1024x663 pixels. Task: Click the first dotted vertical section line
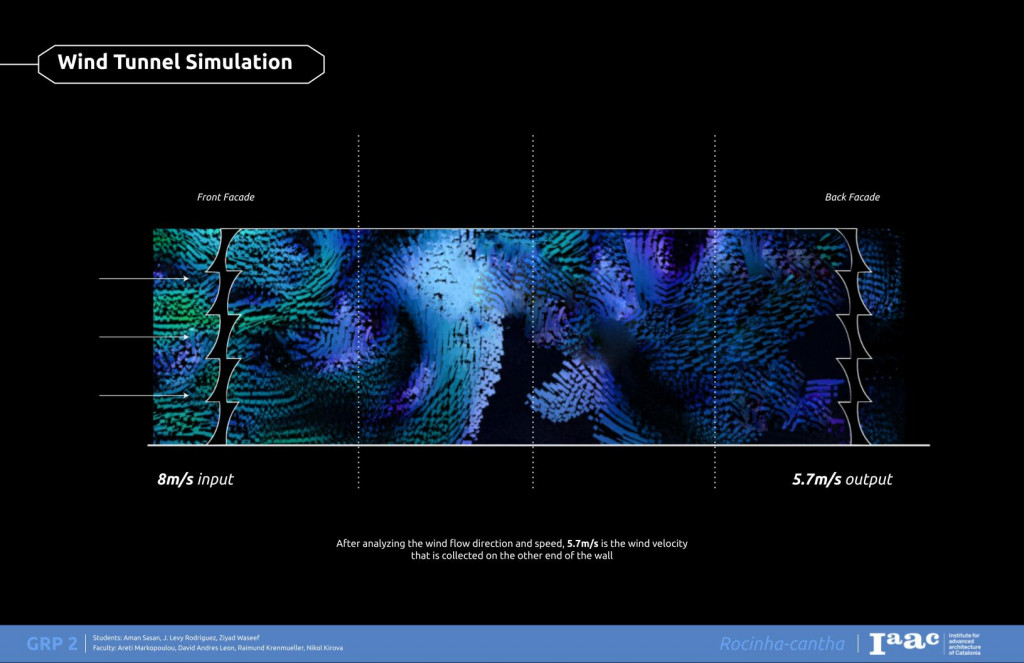(x=358, y=310)
